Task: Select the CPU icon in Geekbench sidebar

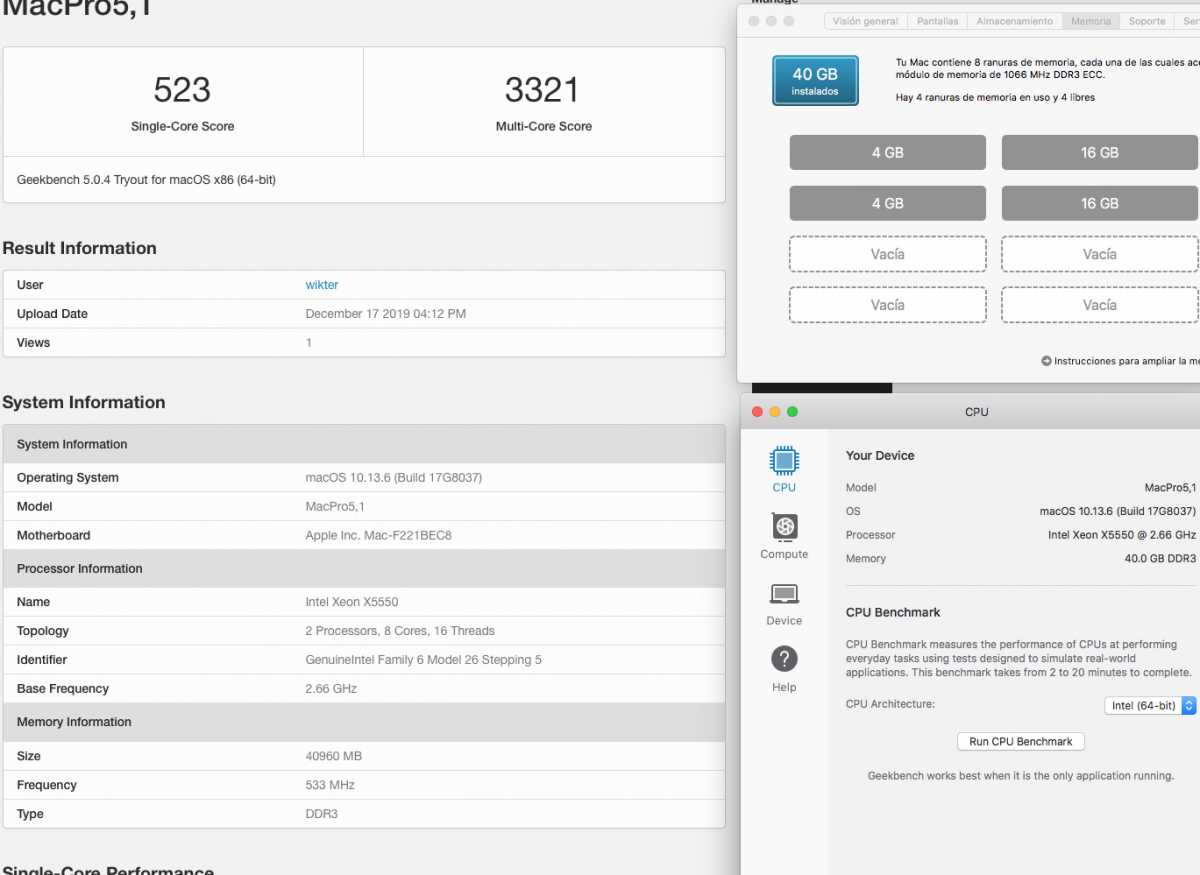Action: pyautogui.click(x=784, y=461)
